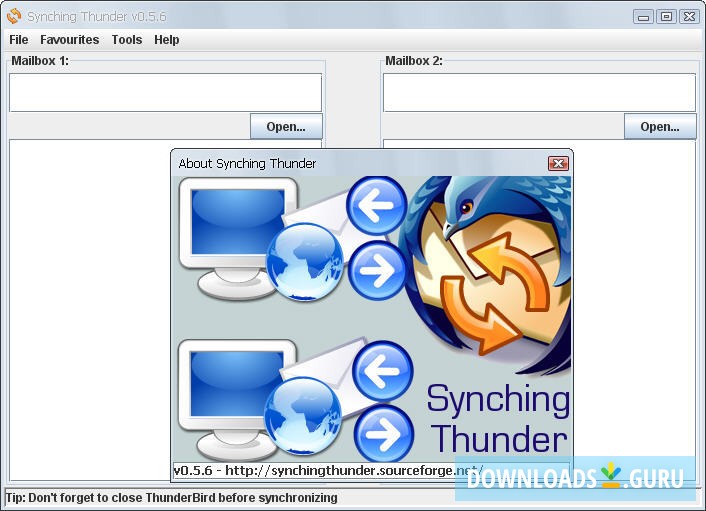Viewport: 706px width, 511px height.
Task: Open the Help menu
Action: [167, 40]
